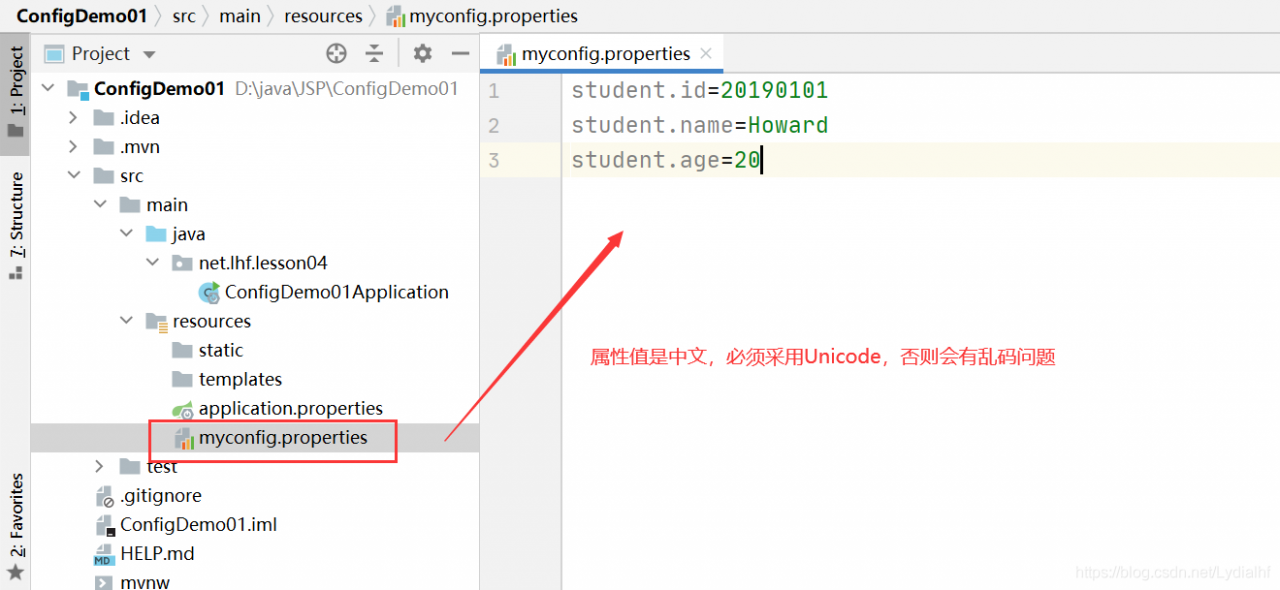
Task: Expand the test folder arrow
Action: pos(99,466)
